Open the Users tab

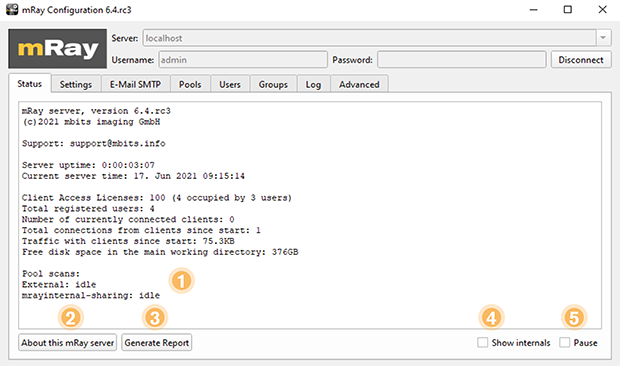pos(230,84)
